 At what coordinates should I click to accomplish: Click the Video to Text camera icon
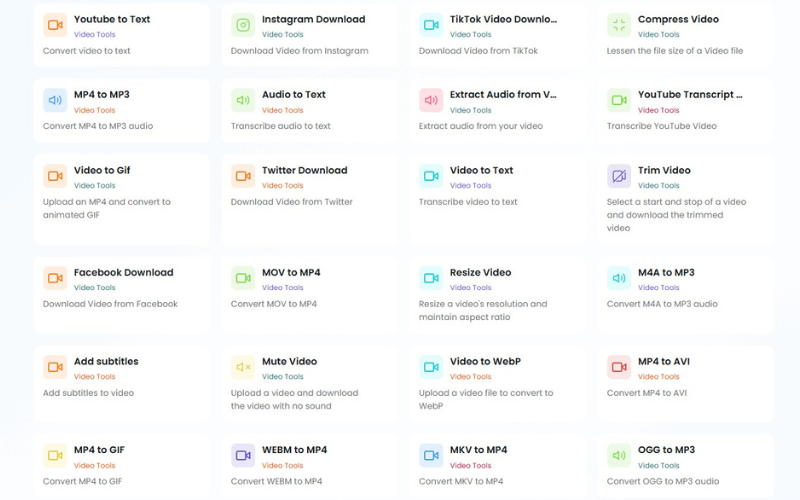(431, 176)
